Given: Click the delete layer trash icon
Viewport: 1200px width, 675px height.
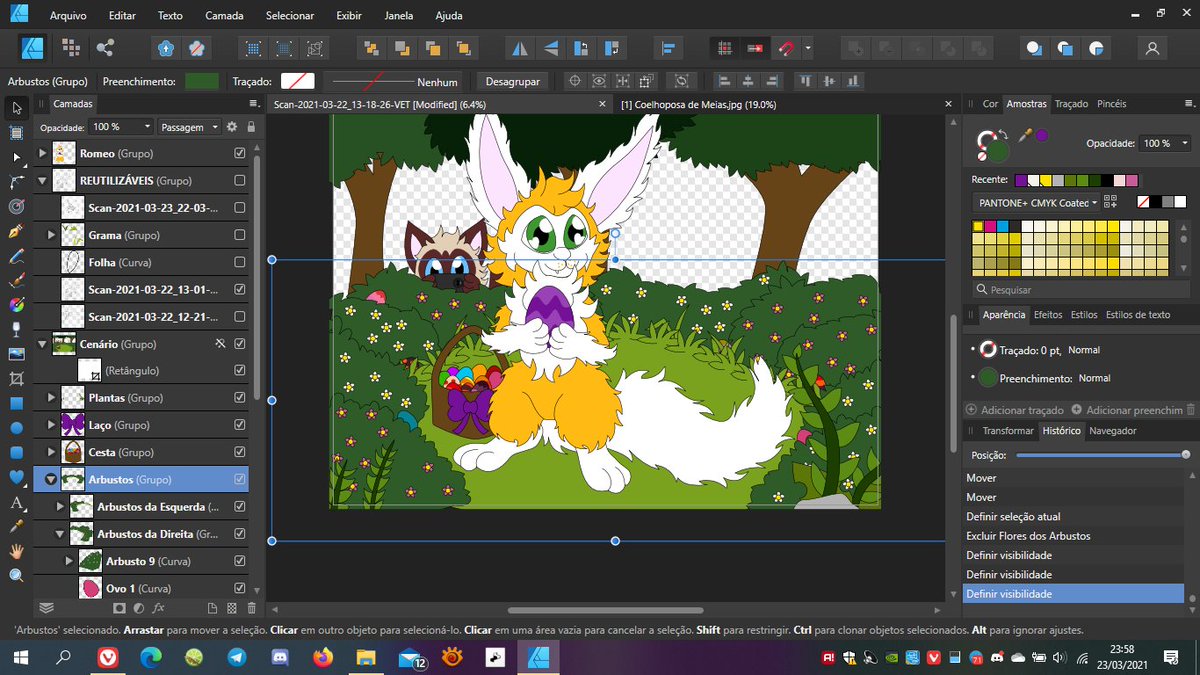Looking at the screenshot, I should (251, 607).
